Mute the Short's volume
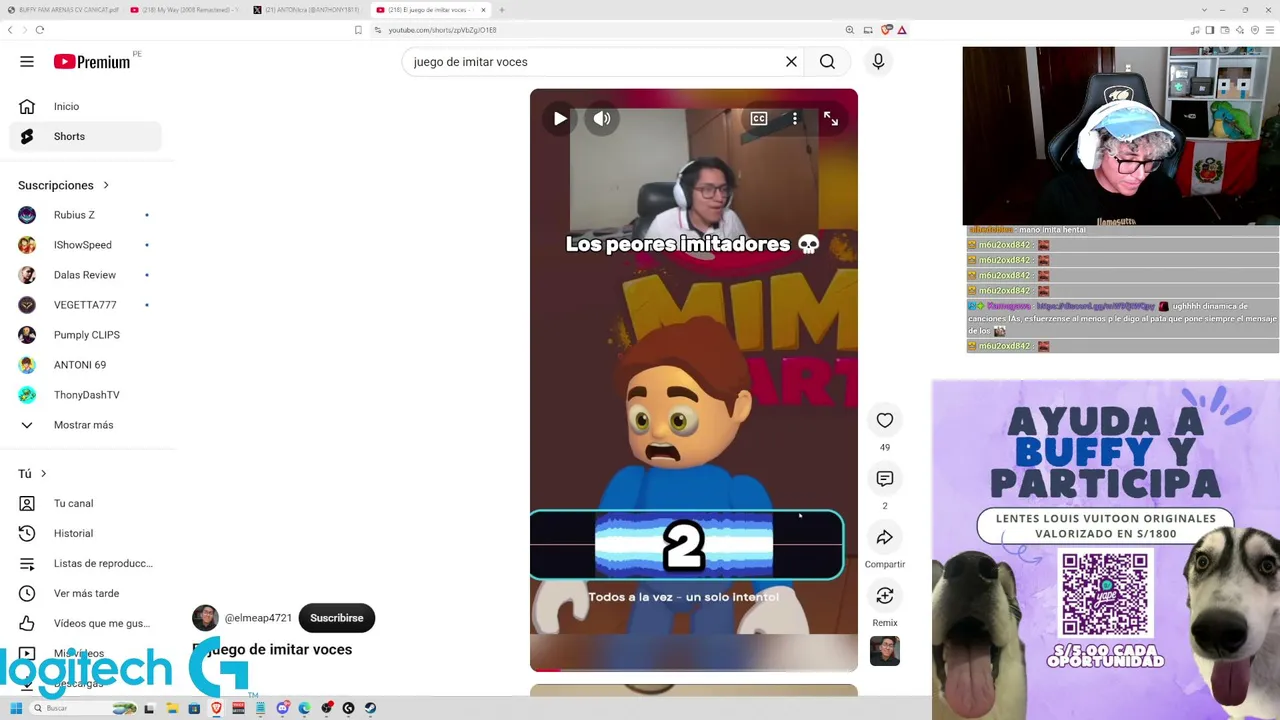1280x720 pixels. coord(602,118)
